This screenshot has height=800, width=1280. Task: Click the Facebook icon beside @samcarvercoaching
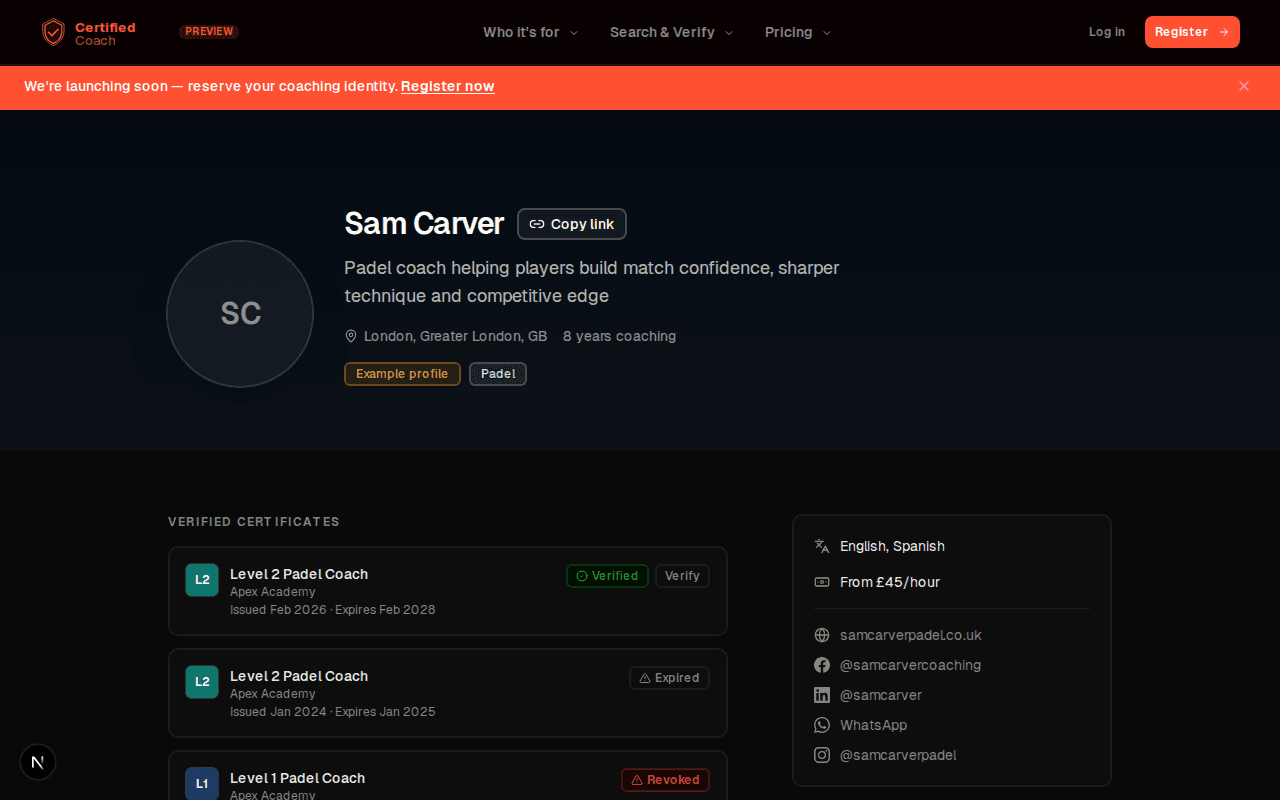coord(821,665)
